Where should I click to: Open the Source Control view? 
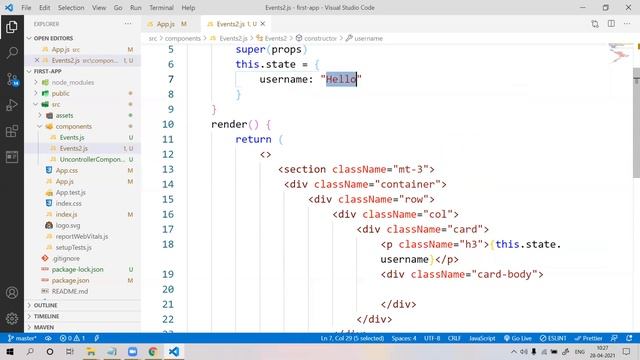tap(12, 79)
